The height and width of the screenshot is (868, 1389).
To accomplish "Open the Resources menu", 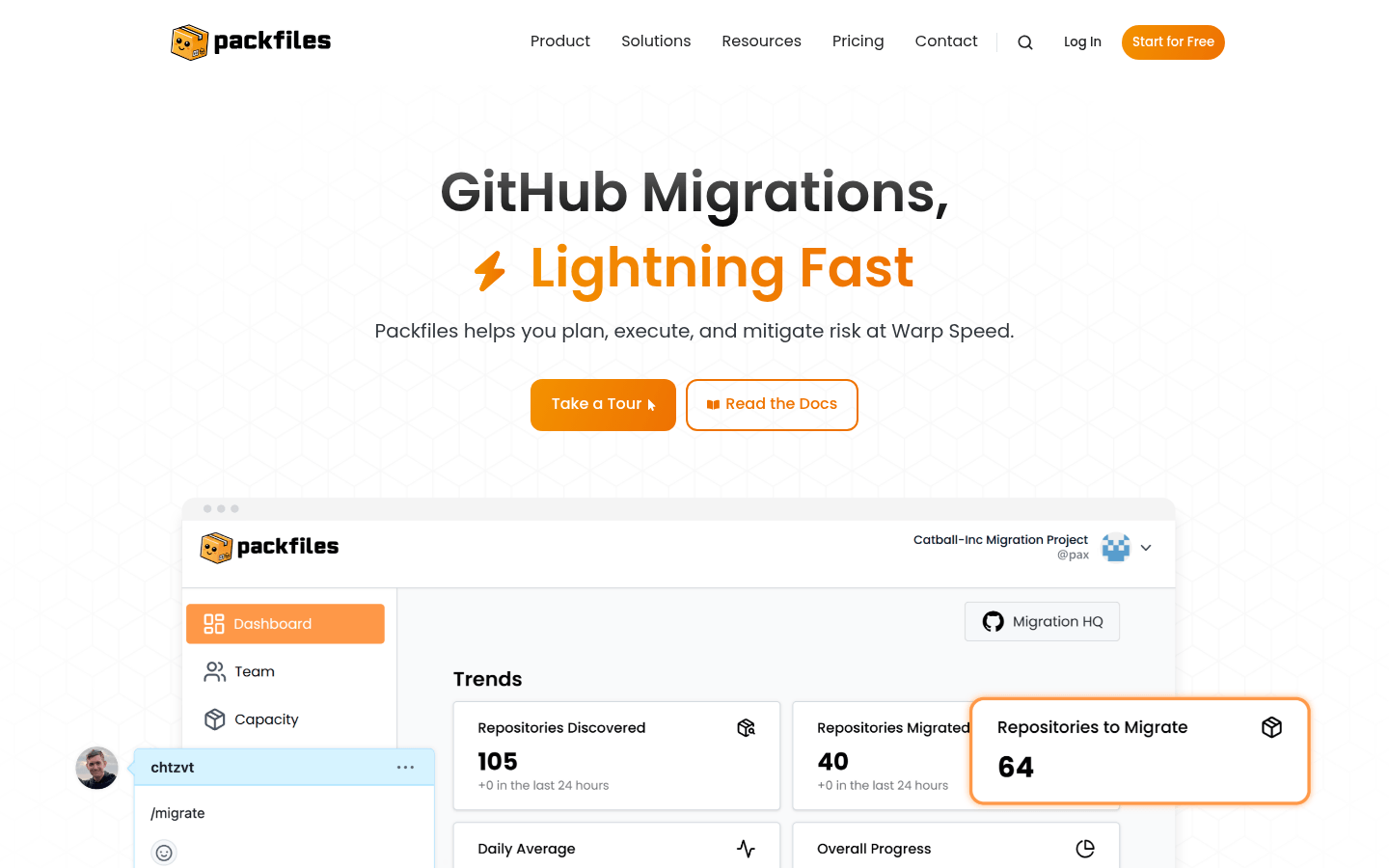I will [x=761, y=41].
